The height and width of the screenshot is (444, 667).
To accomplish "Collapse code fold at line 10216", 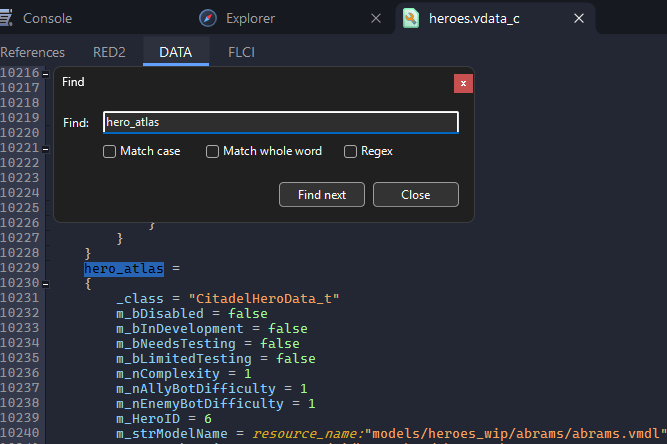I will pyautogui.click(x=46, y=74).
